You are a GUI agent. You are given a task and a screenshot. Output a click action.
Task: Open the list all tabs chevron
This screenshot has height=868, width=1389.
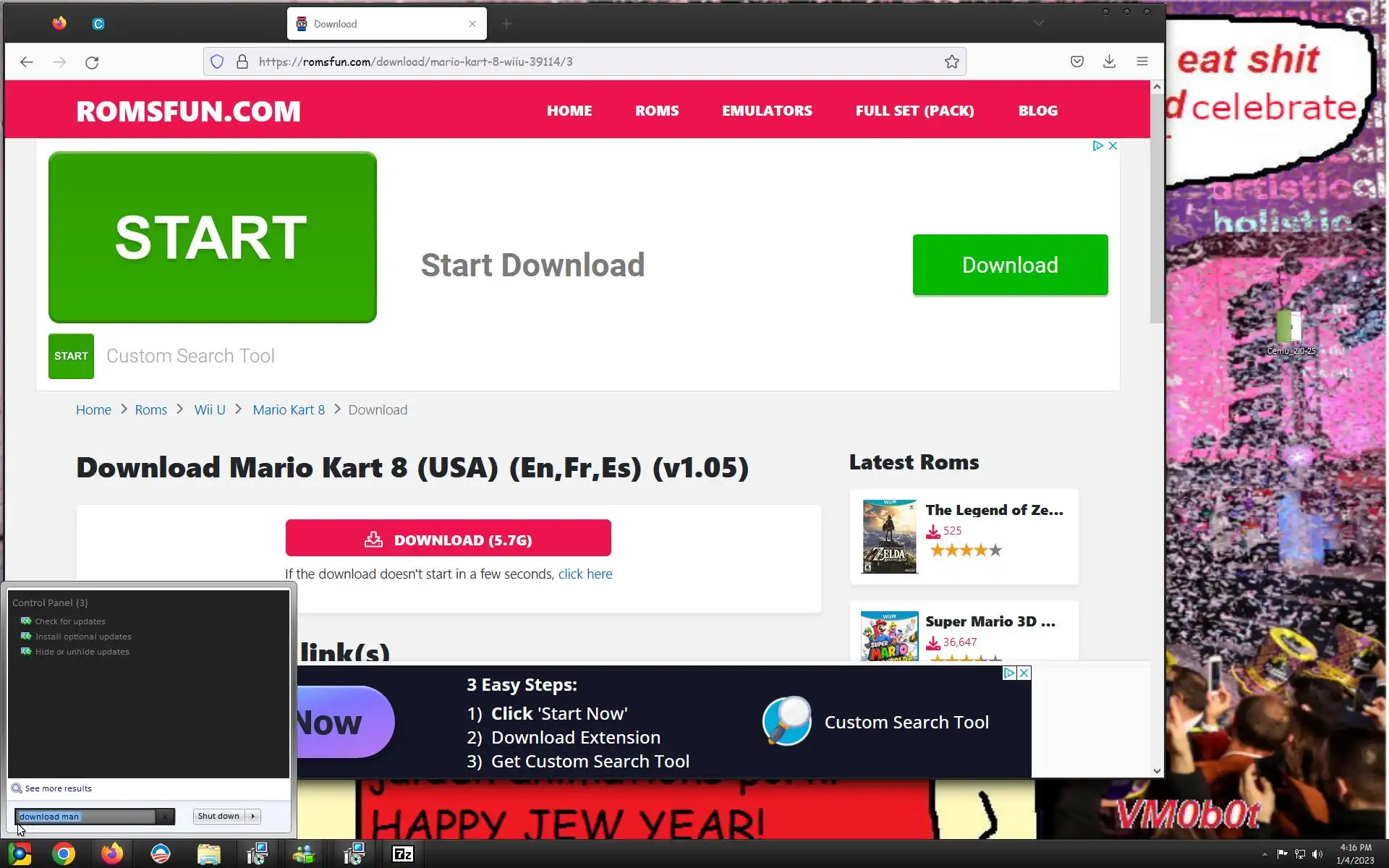click(1038, 24)
